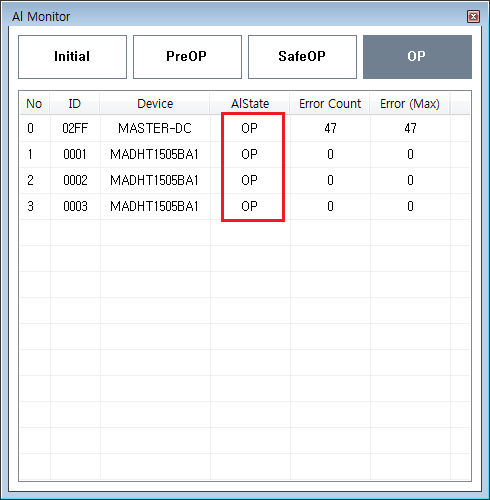This screenshot has width=490, height=500.
Task: Click the Initial state button
Action: coord(72,57)
